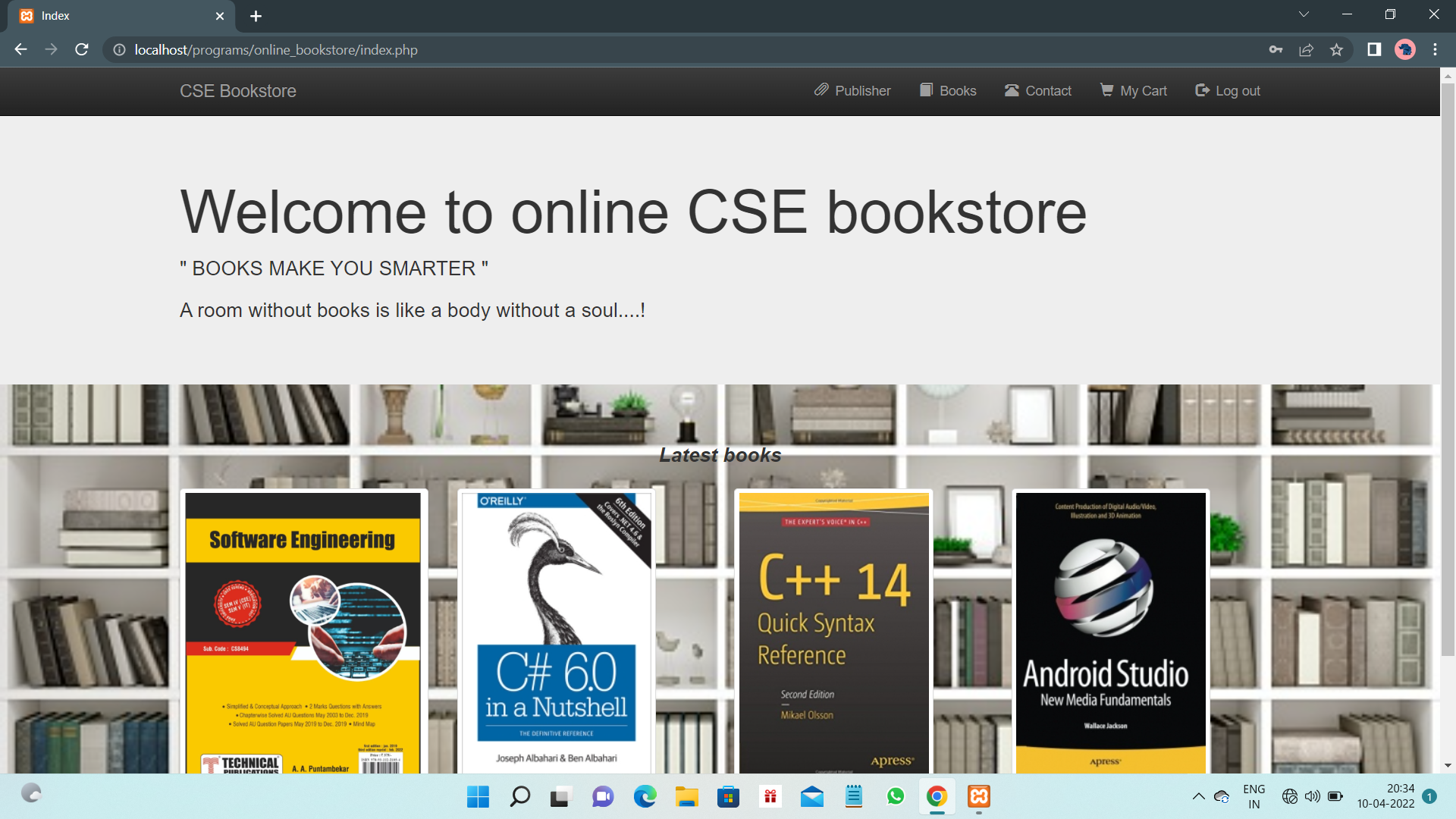Open the browser tab search dropdown
Screen dimensions: 1456x819
coord(1304,14)
